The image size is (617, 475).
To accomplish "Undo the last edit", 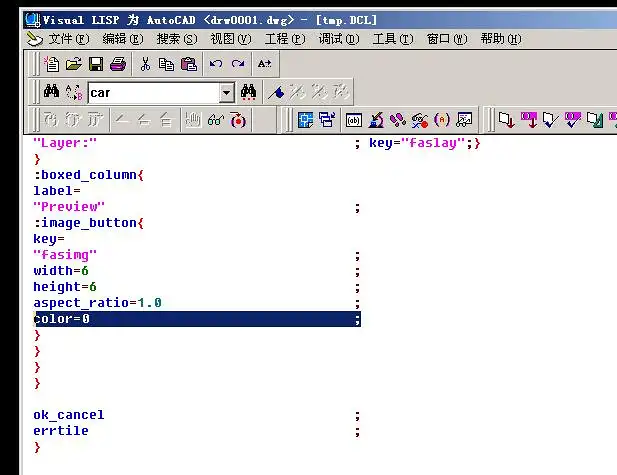I will tap(216, 64).
